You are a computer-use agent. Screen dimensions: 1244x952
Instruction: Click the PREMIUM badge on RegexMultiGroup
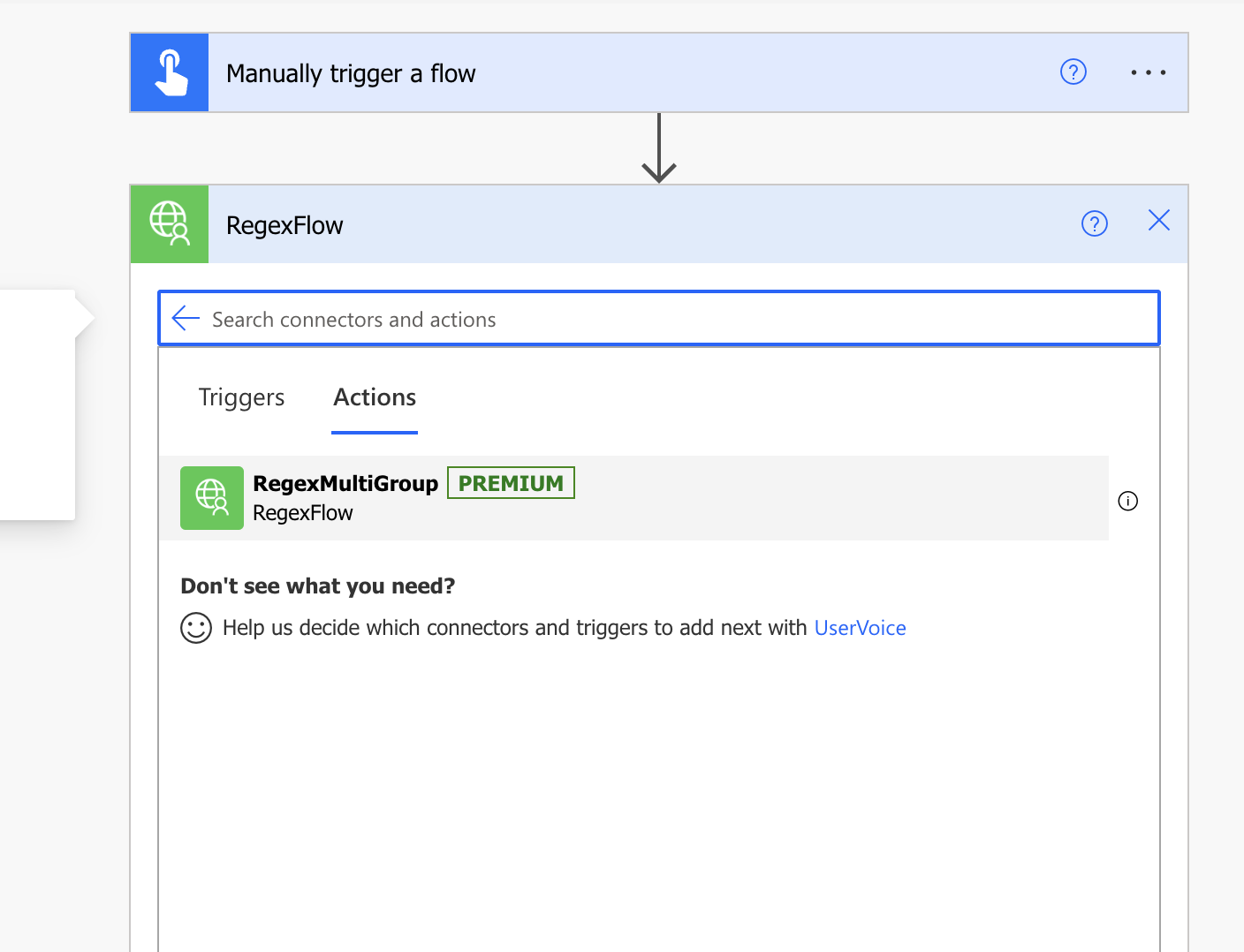click(x=511, y=483)
